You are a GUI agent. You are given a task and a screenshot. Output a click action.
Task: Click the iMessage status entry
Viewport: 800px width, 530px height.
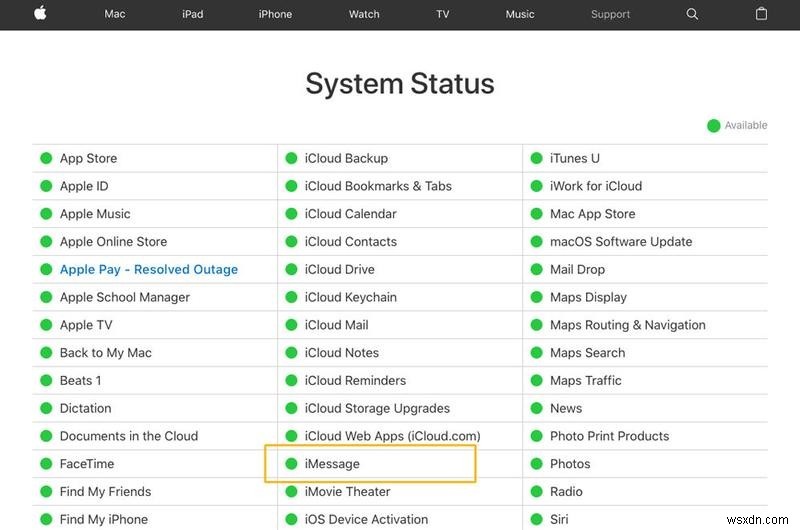coord(332,464)
